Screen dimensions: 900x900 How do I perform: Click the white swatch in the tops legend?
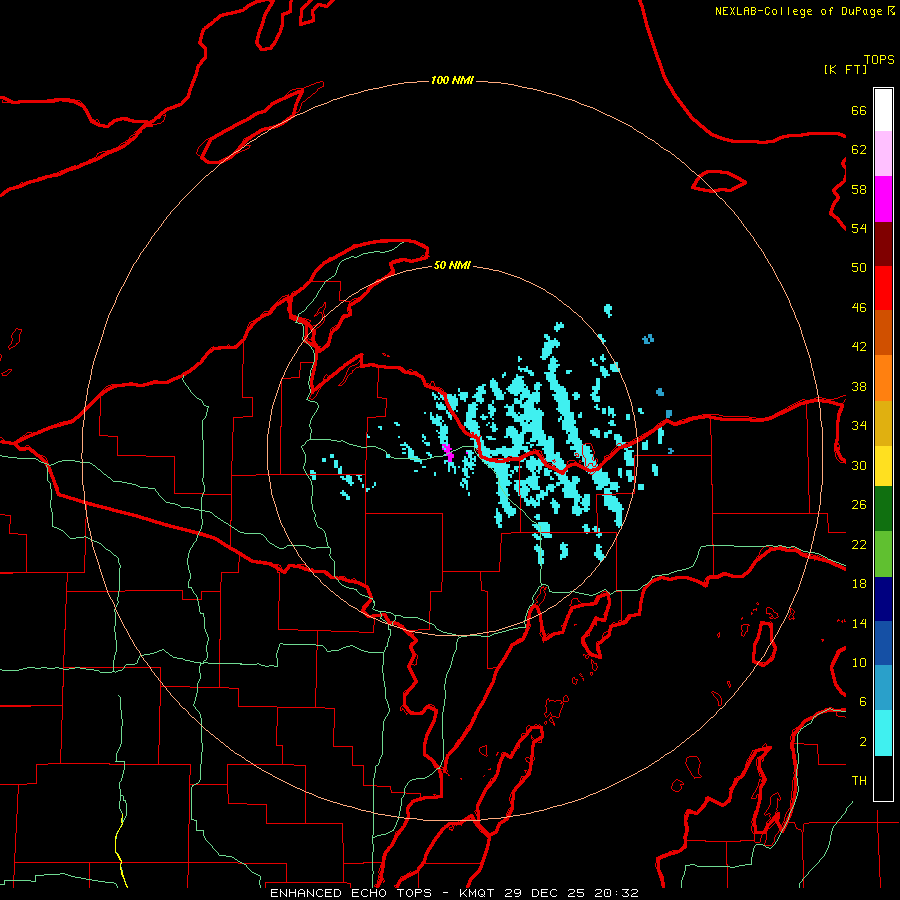pyautogui.click(x=883, y=110)
